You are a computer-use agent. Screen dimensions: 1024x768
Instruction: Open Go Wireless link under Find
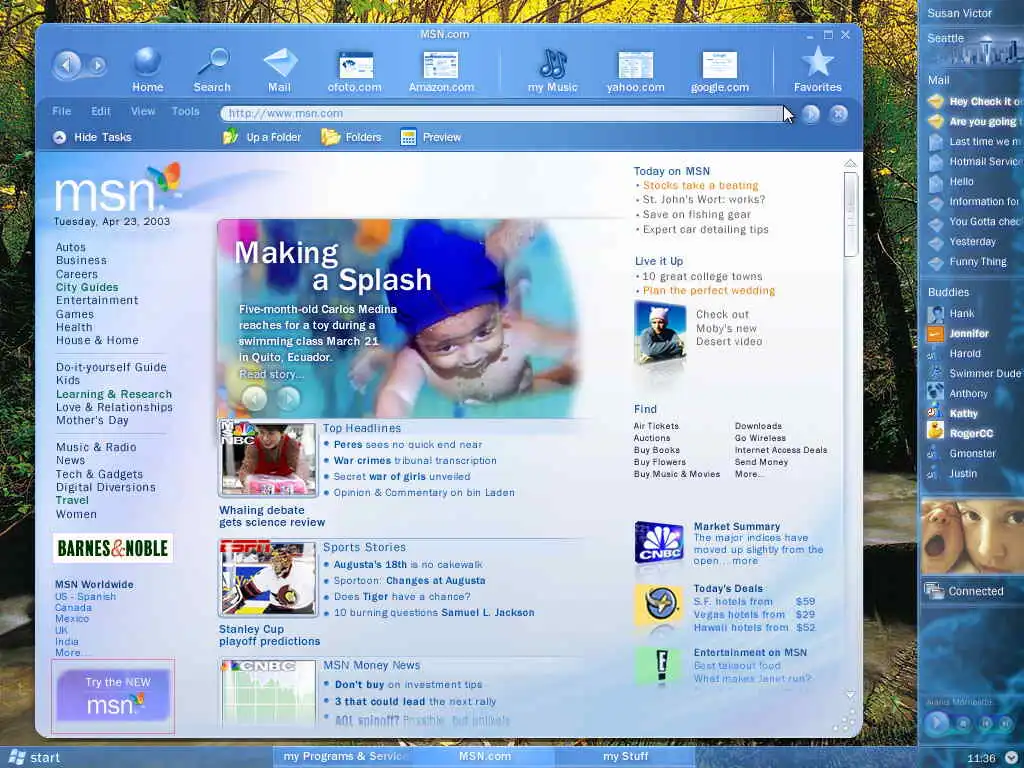tap(760, 438)
